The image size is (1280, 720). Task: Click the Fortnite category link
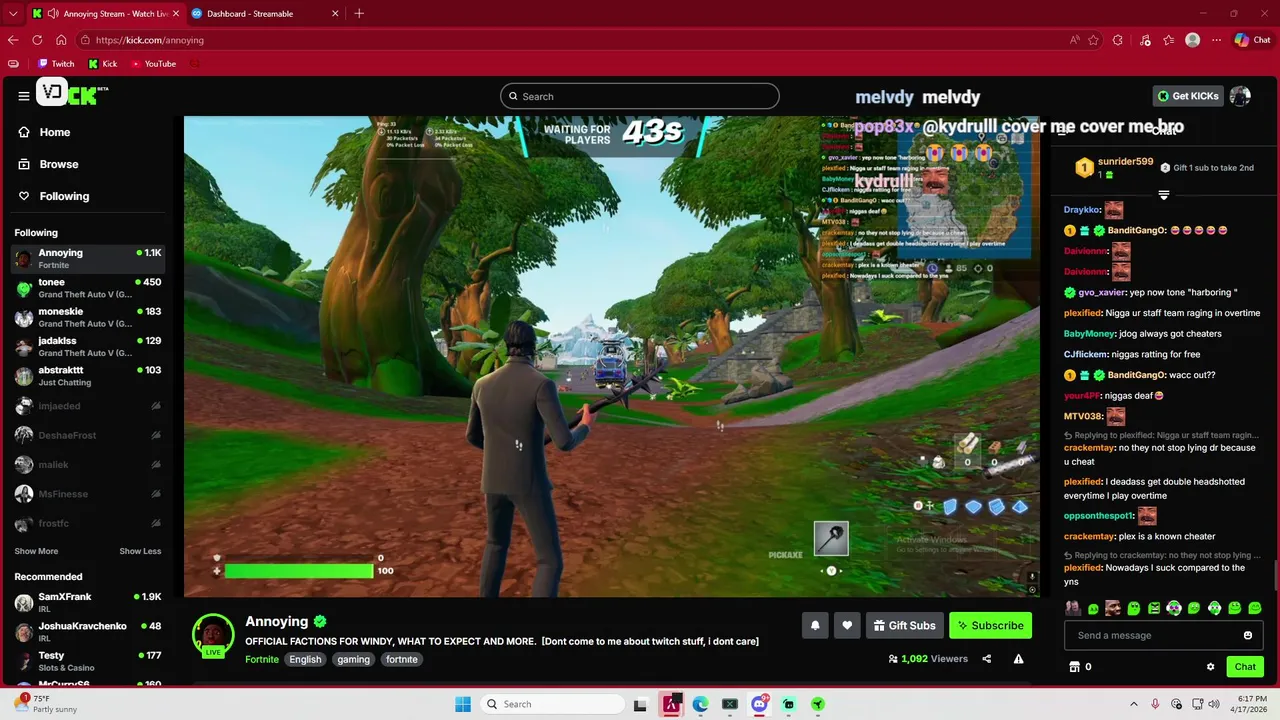tap(262, 659)
